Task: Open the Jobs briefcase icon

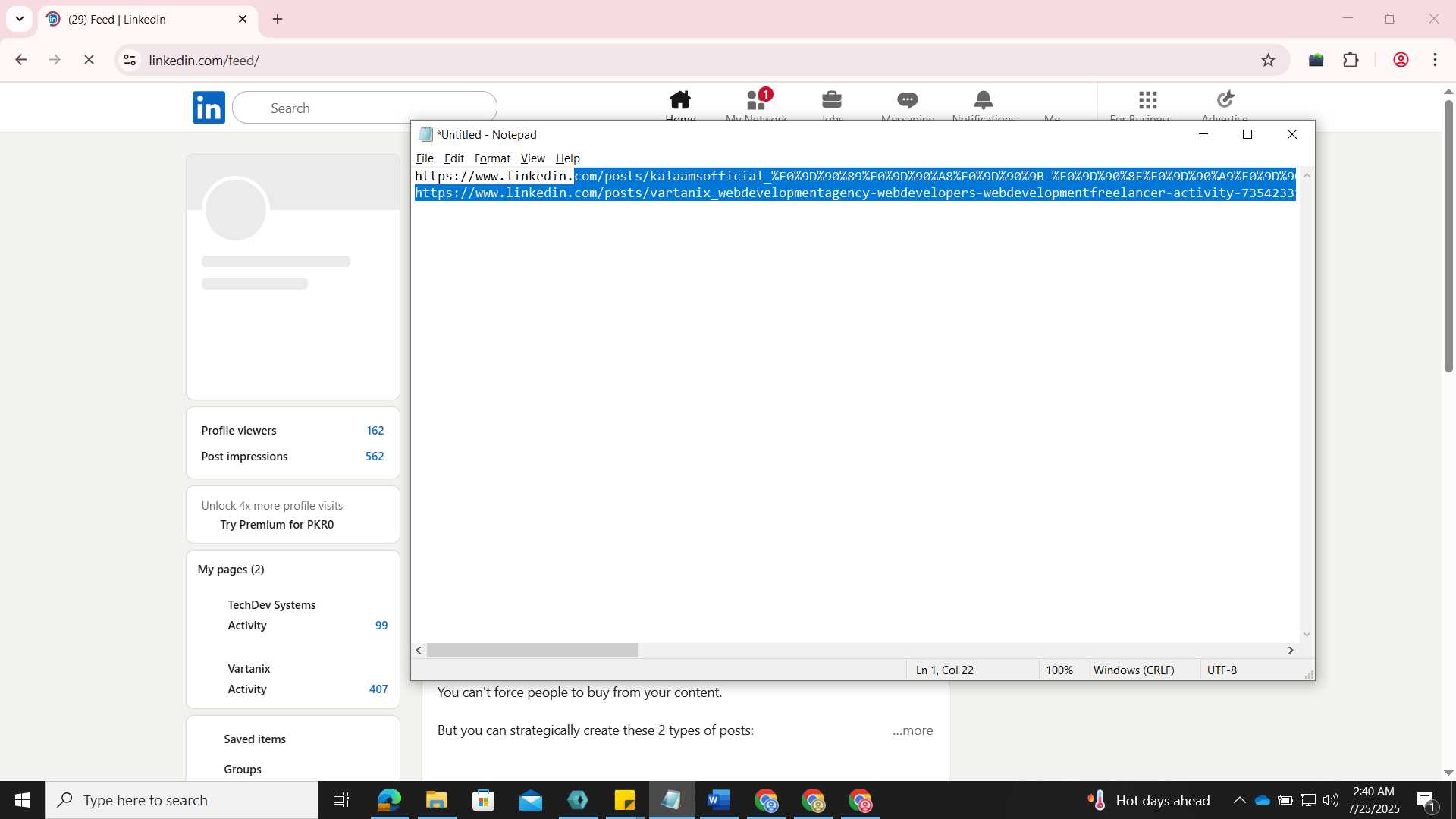Action: tap(832, 99)
